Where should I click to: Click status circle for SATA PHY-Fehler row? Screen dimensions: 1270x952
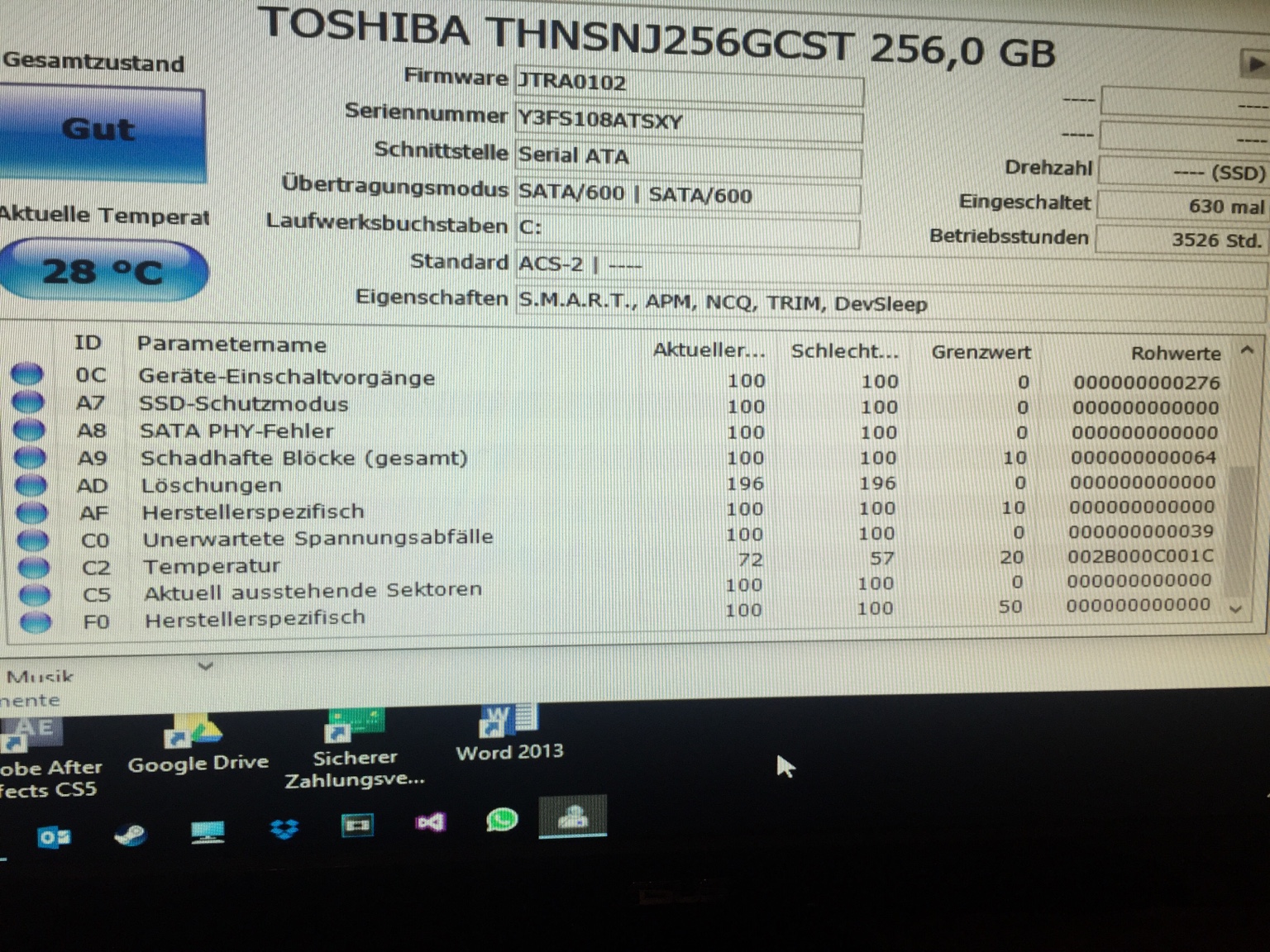point(29,429)
